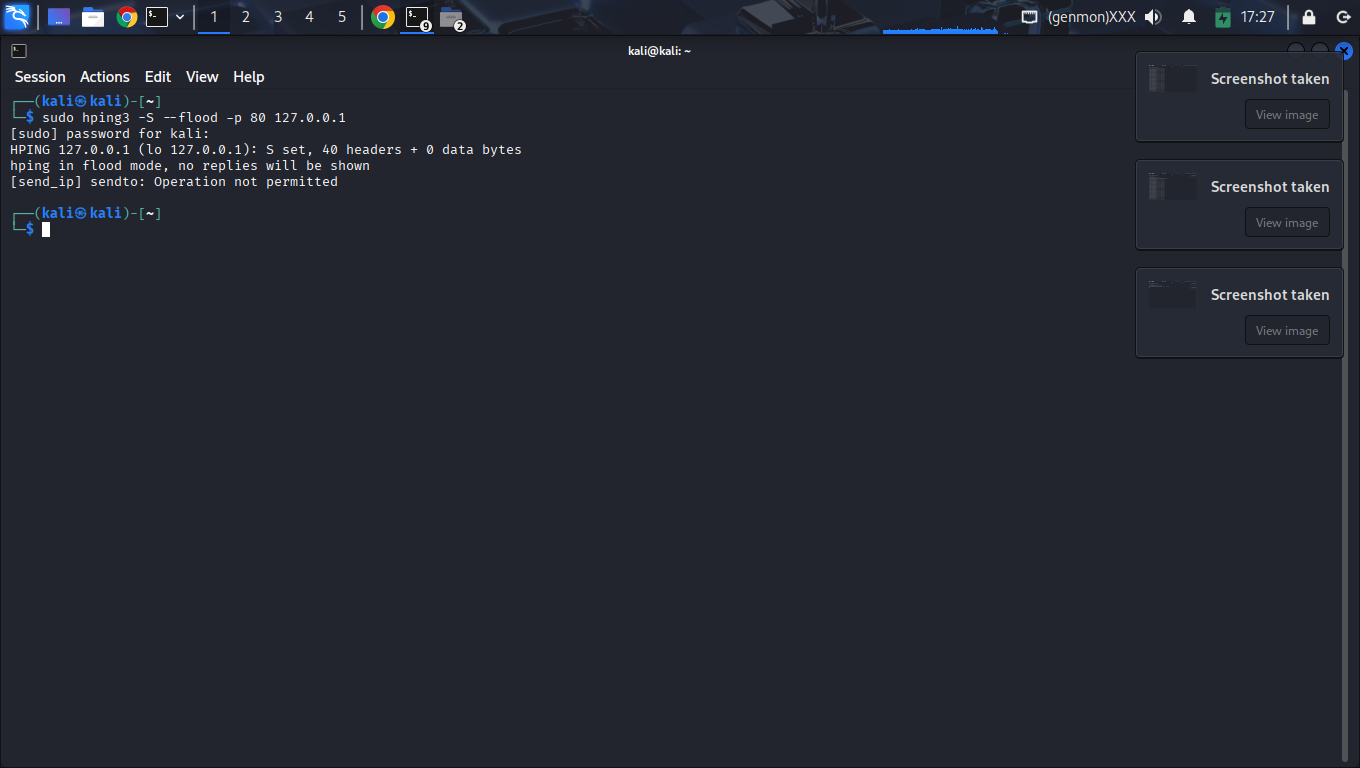Viewport: 1360px width, 768px height.
Task: Click the volume speaker icon
Action: (1153, 17)
